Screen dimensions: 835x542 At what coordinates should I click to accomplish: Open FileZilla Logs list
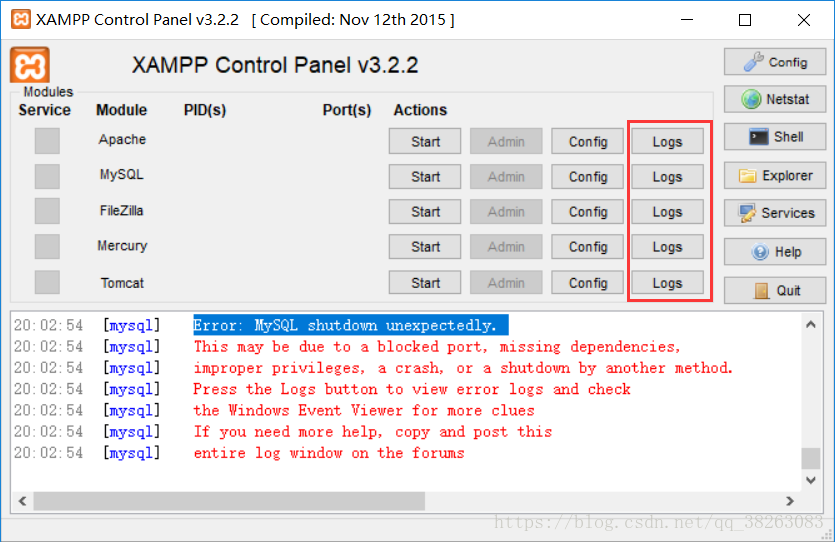[667, 211]
